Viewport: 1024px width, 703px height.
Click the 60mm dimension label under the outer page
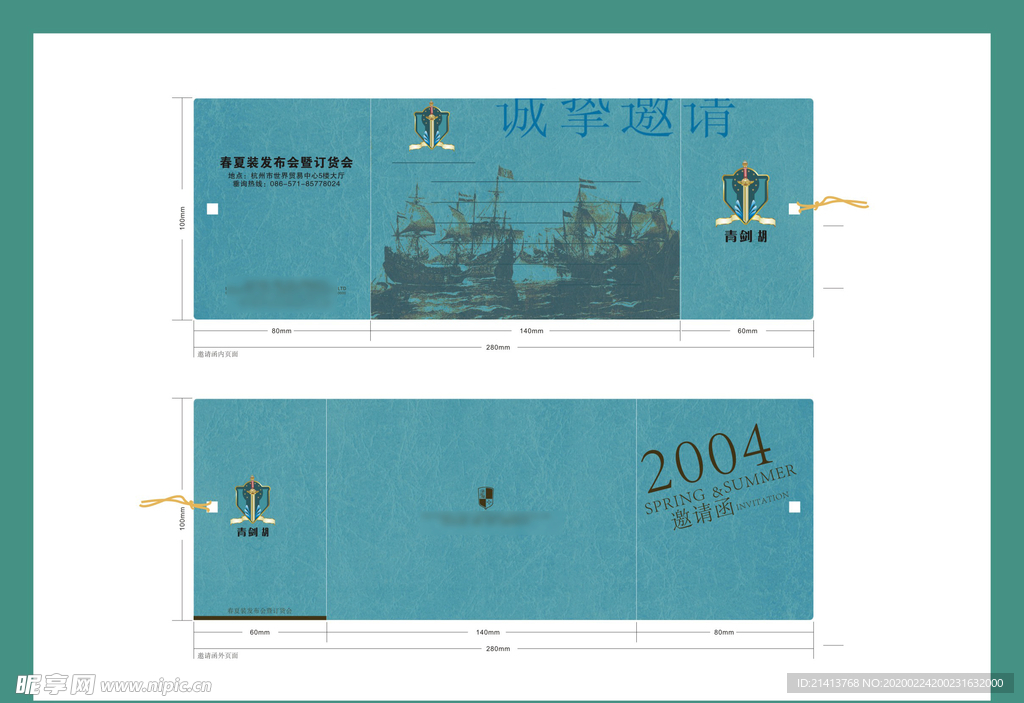pyautogui.click(x=259, y=632)
